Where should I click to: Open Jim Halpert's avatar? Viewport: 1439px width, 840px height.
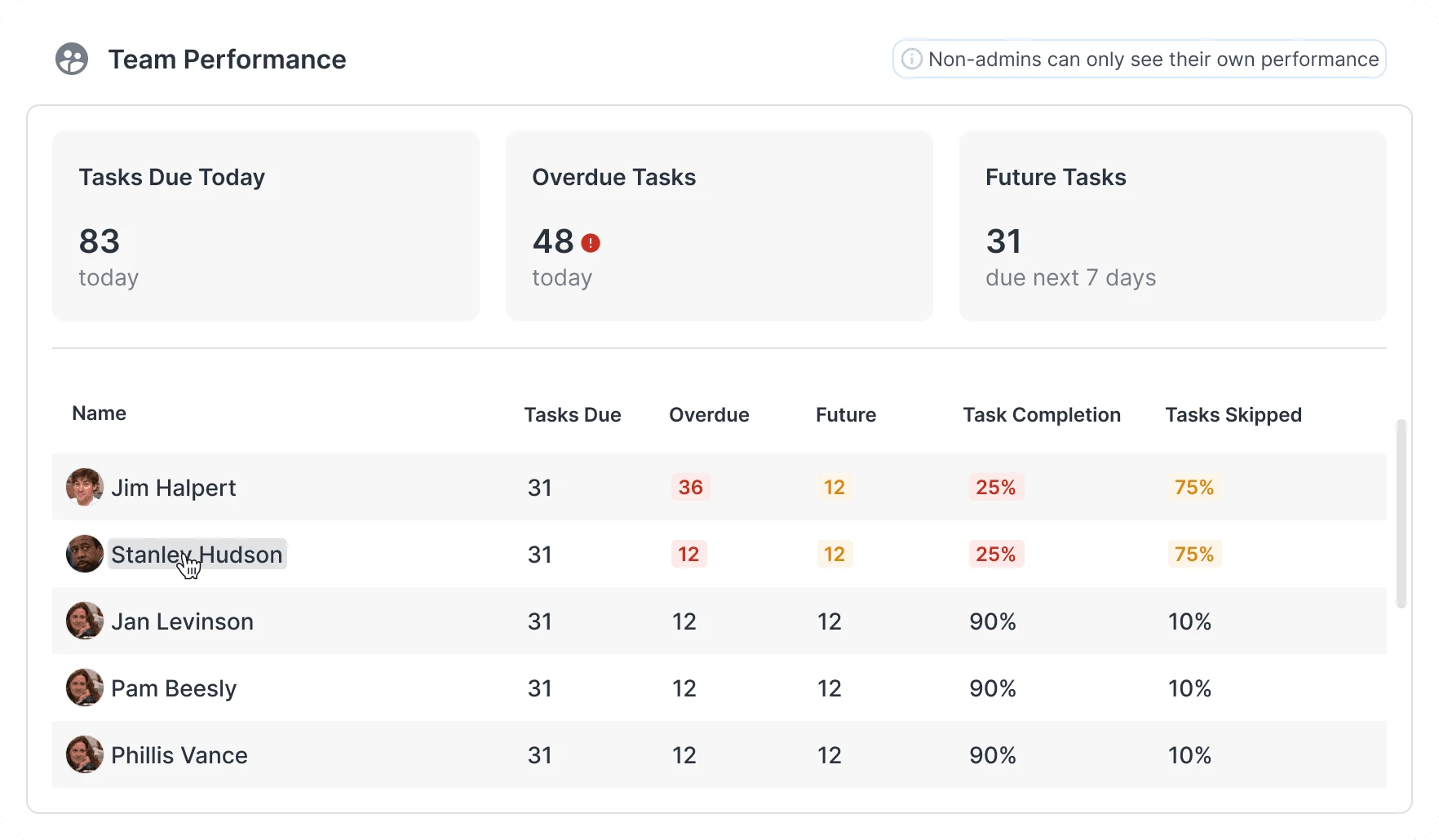pyautogui.click(x=84, y=487)
